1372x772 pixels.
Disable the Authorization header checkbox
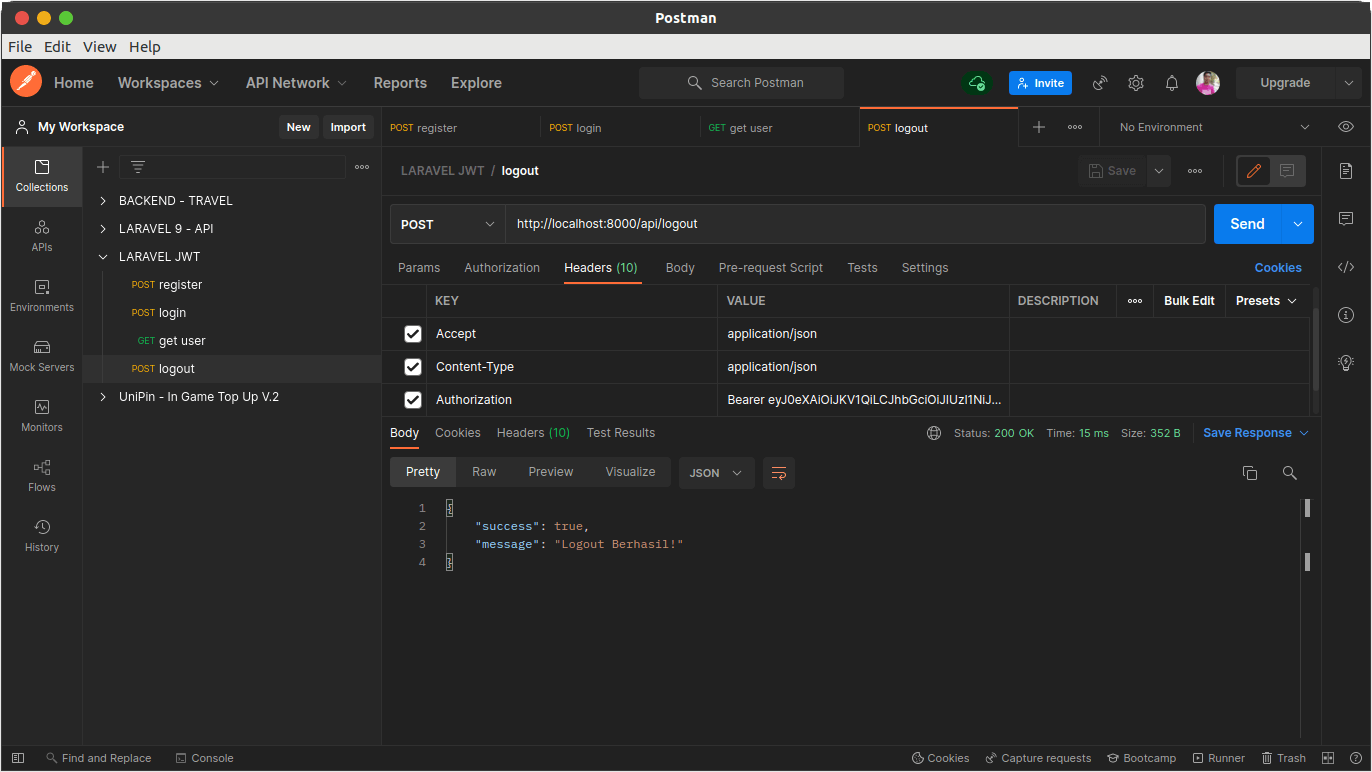[x=413, y=400]
